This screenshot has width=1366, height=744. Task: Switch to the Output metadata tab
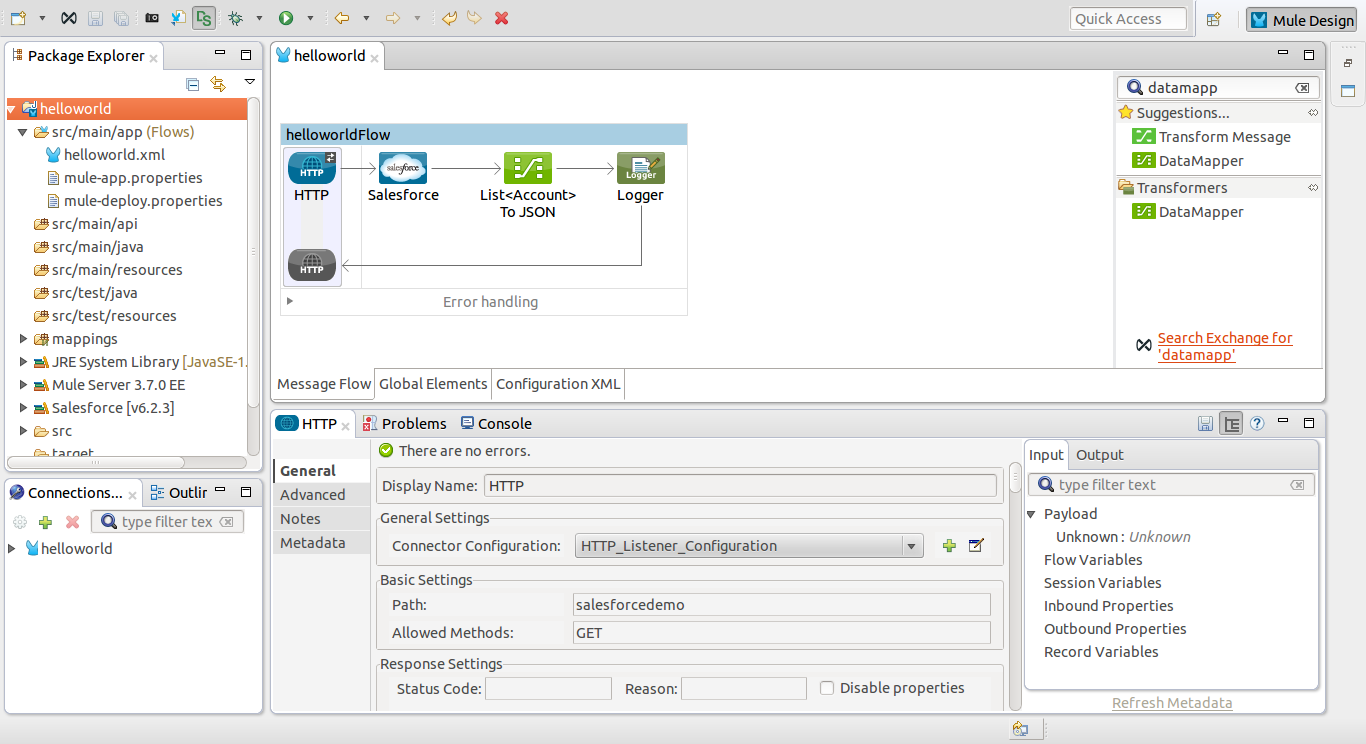(x=1100, y=455)
